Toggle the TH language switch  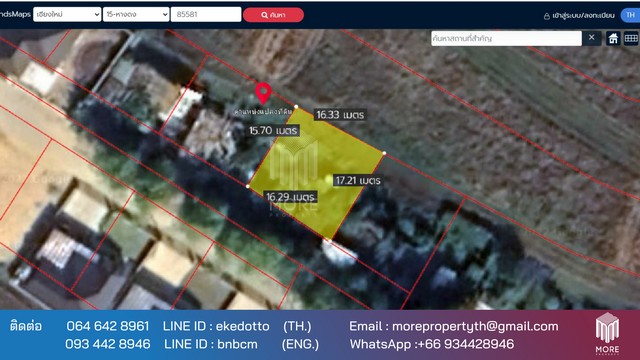tap(630, 15)
